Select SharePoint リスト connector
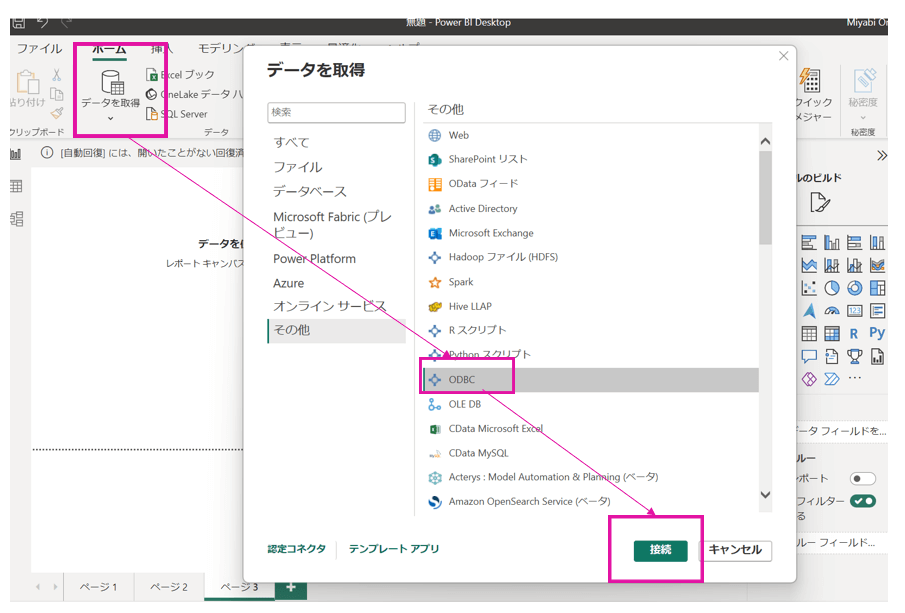 tap(591, 159)
